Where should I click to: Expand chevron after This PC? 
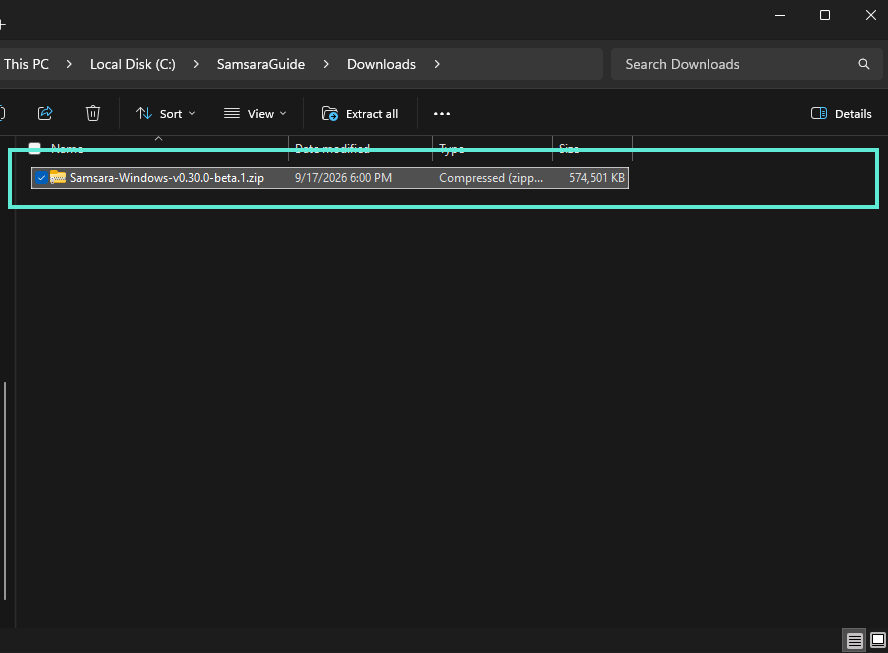point(69,64)
